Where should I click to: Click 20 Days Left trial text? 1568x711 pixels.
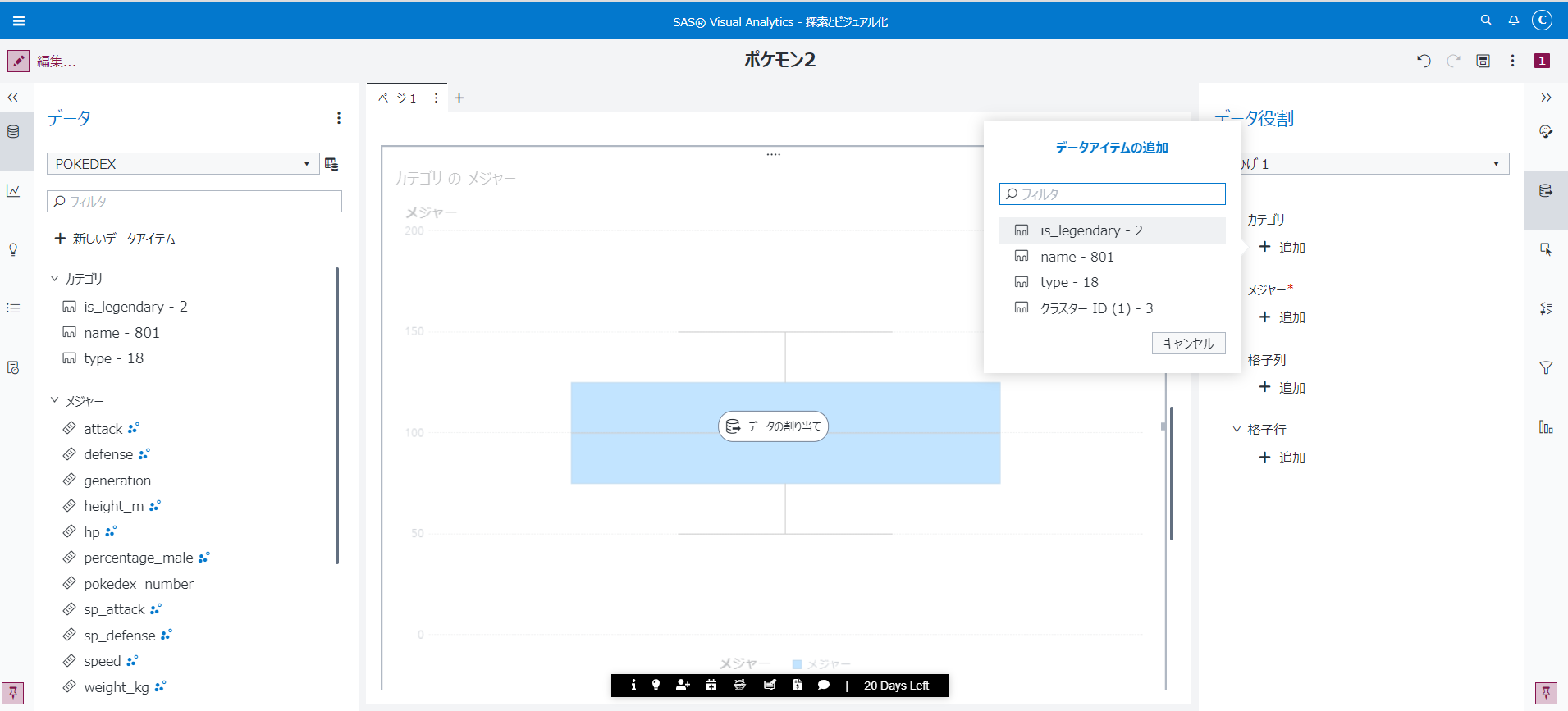tap(896, 686)
